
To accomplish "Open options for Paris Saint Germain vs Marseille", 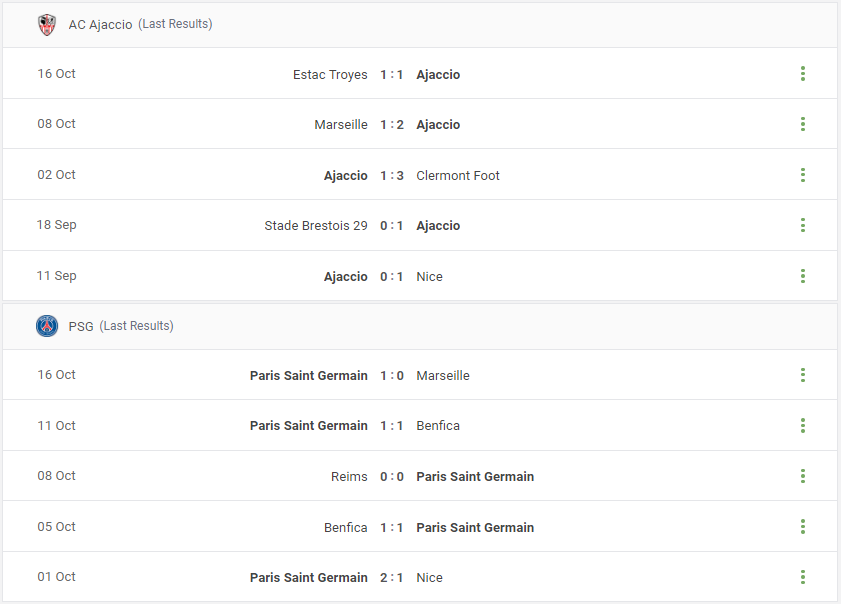I will 802,375.
